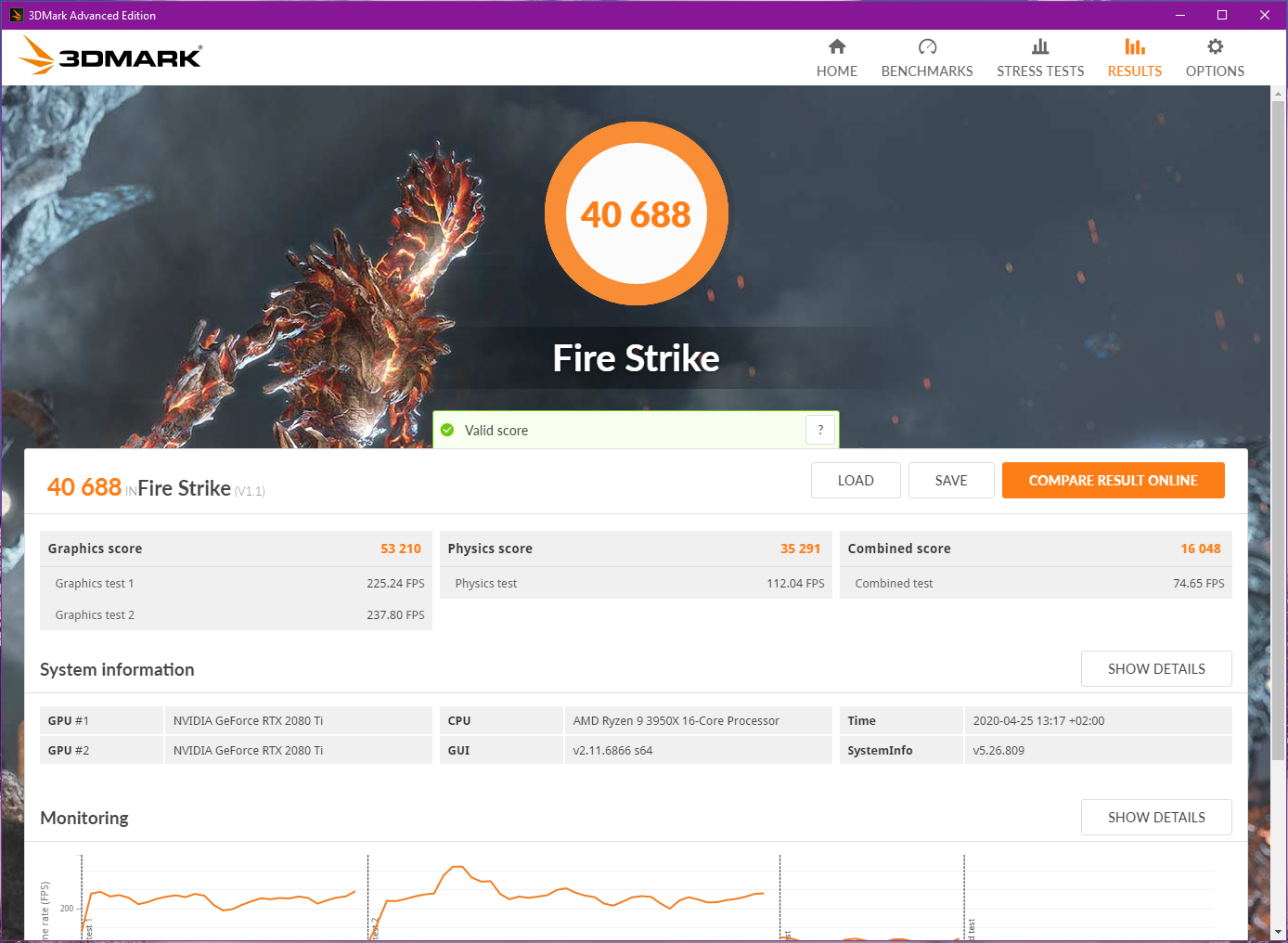This screenshot has height=943, width=1288.
Task: Select the Graphics test 2 row
Action: pyautogui.click(x=237, y=614)
